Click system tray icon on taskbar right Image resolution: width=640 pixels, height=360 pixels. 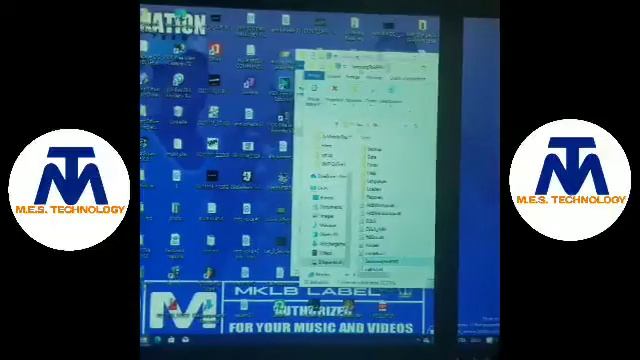pyautogui.click(x=425, y=340)
